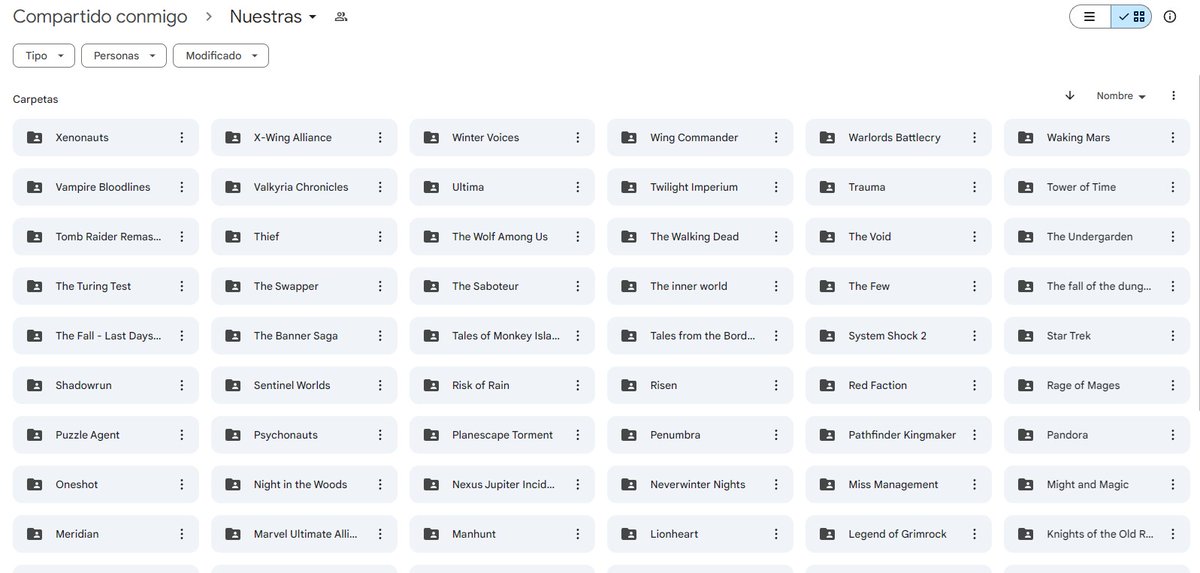Screen dimensions: 1200x573
Task: Open The Saboteur folder
Action: 502,286
